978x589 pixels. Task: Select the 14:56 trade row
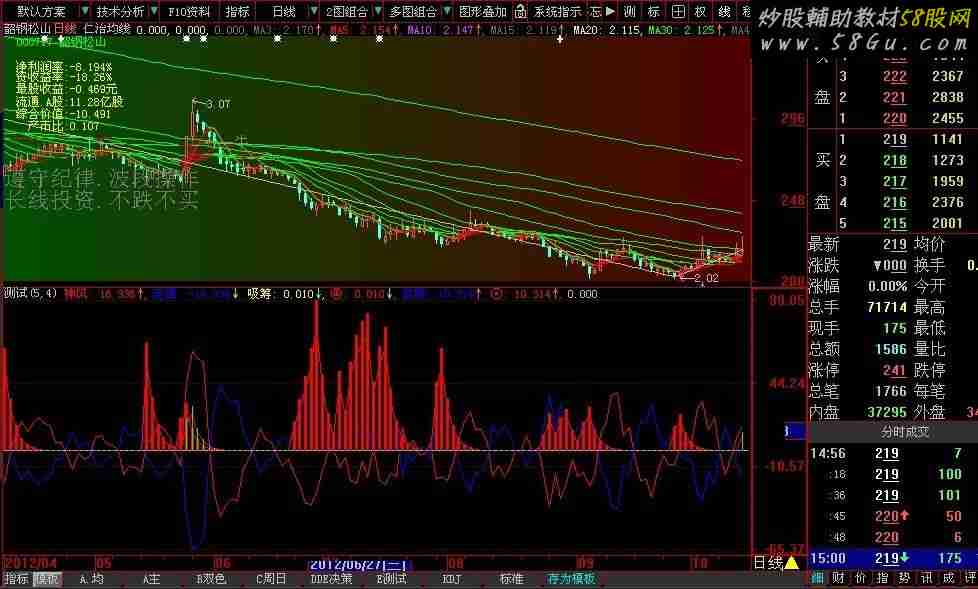[893, 454]
